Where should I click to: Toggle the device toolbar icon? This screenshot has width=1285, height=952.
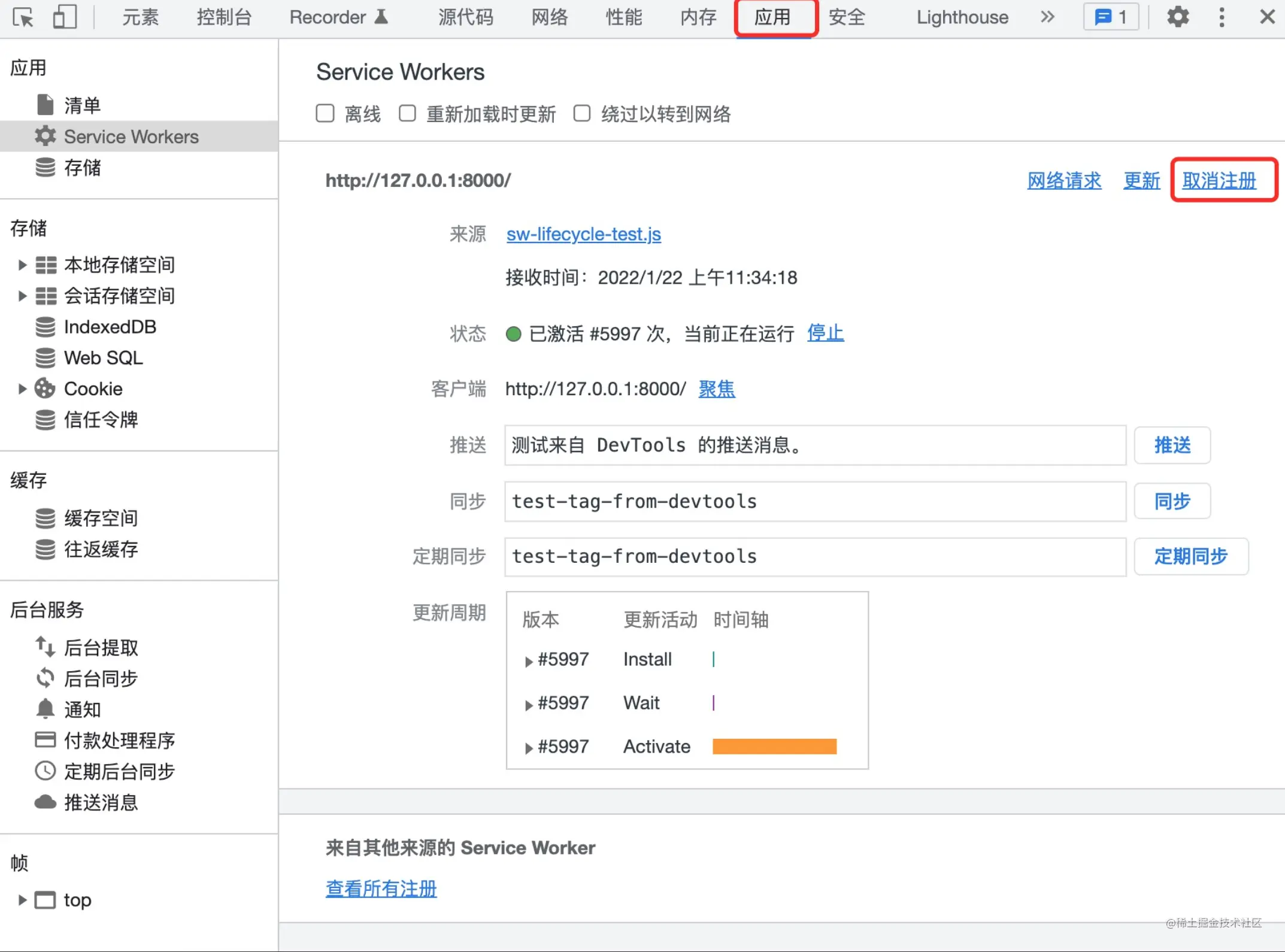[65, 17]
